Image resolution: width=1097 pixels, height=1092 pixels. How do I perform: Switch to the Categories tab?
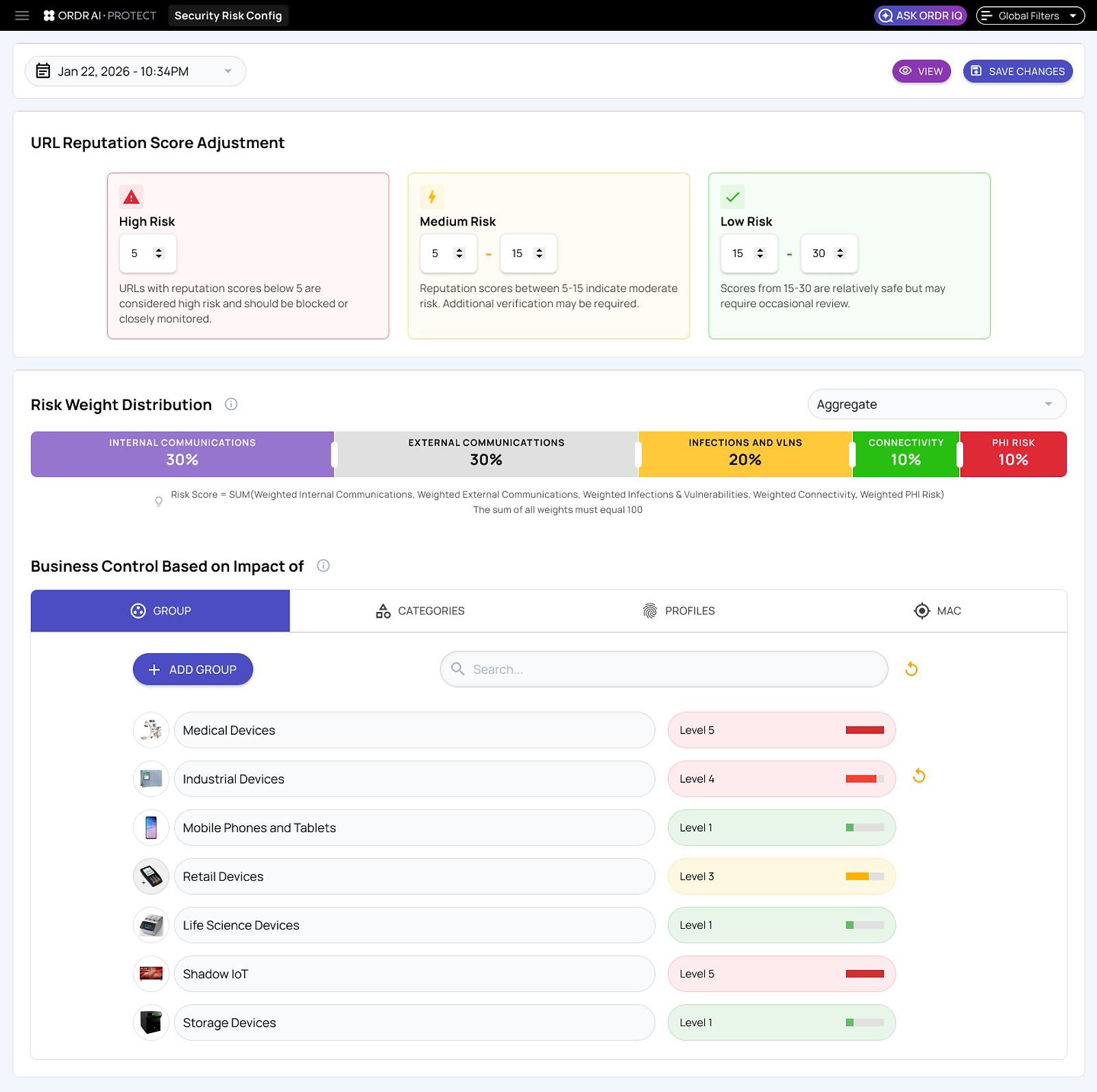tap(420, 611)
